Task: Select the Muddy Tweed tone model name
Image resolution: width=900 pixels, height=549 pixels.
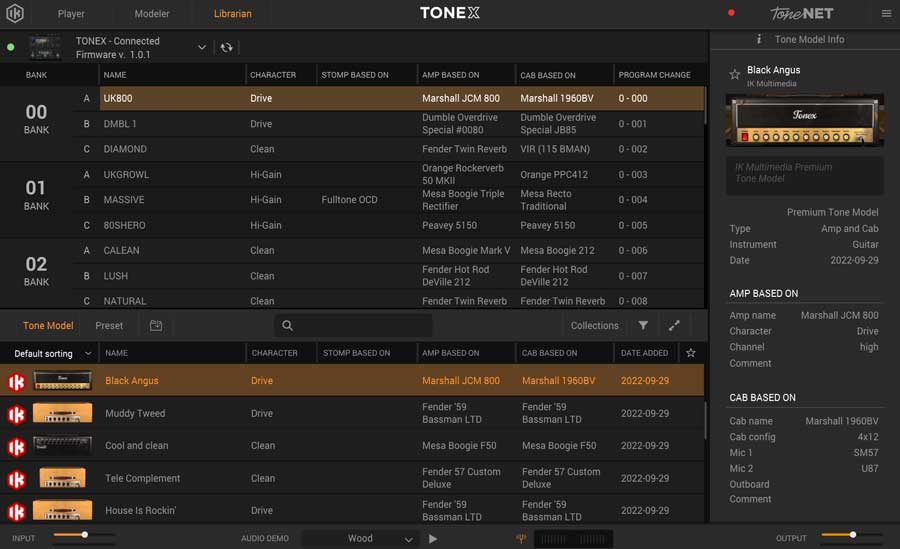Action: 135,413
